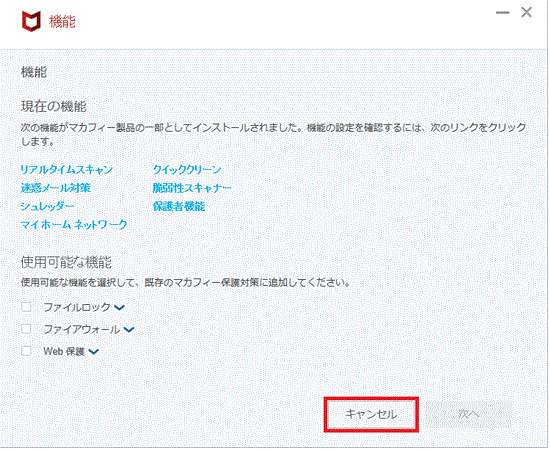
Task: Open the リアルタイムスキャン link
Action: click(66, 170)
